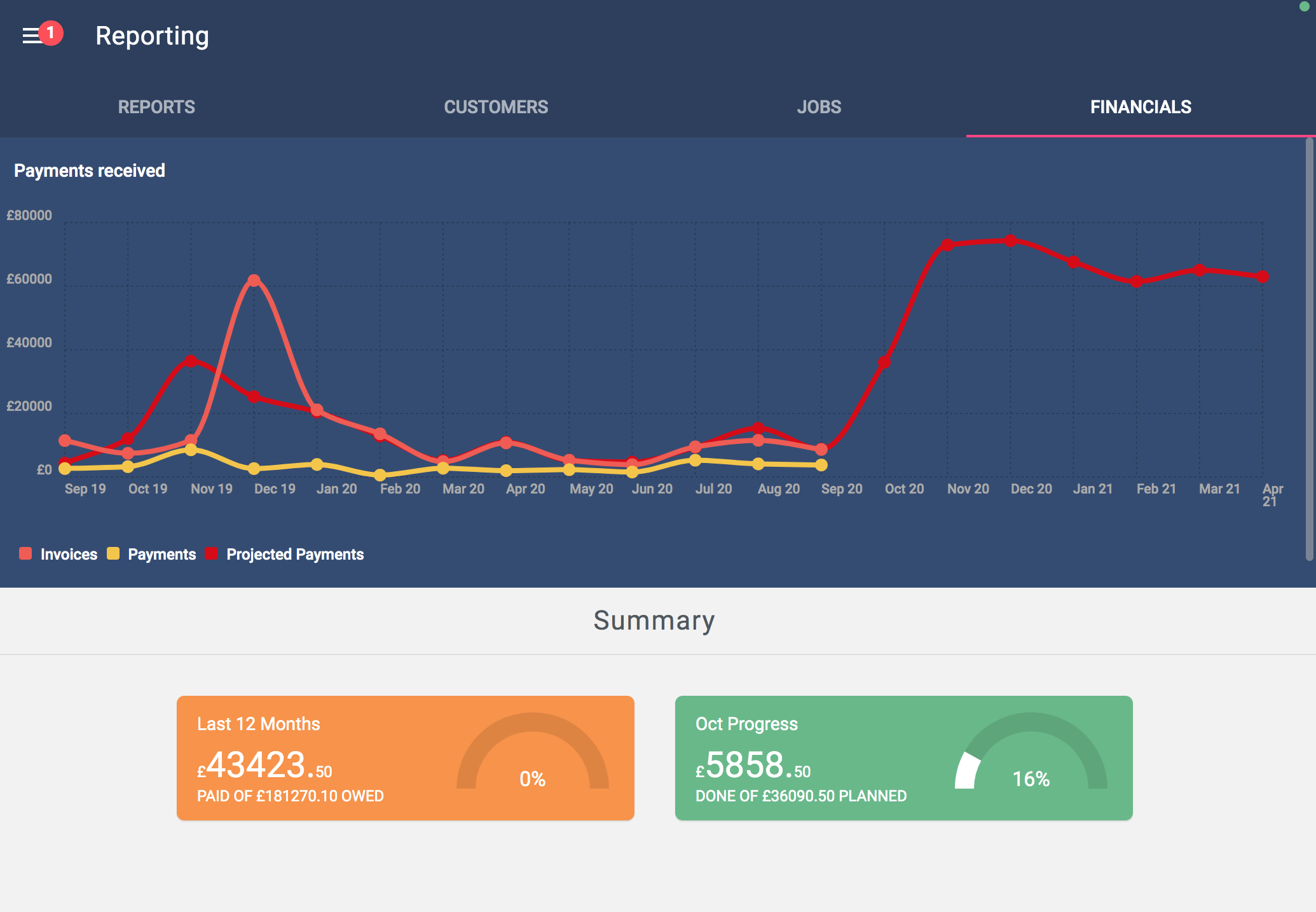The height and width of the screenshot is (912, 1316).
Task: Click the red notification badge
Action: click(x=51, y=32)
